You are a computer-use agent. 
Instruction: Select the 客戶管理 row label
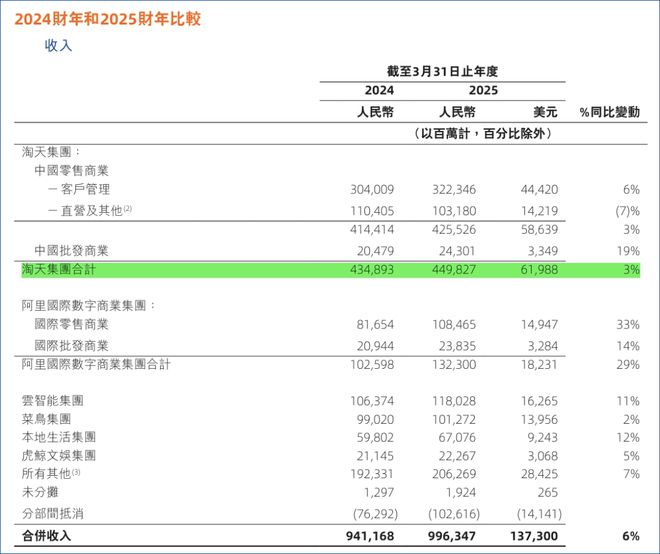click(85, 189)
